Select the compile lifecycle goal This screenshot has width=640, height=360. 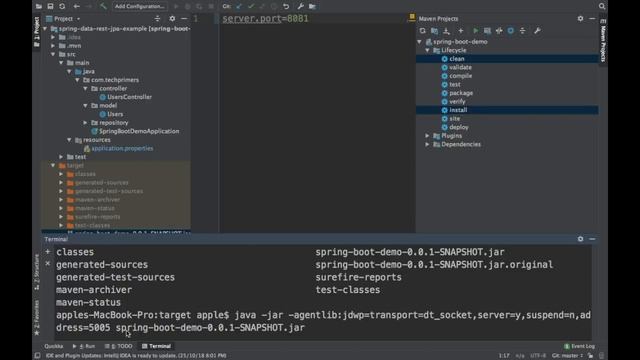click(460, 76)
